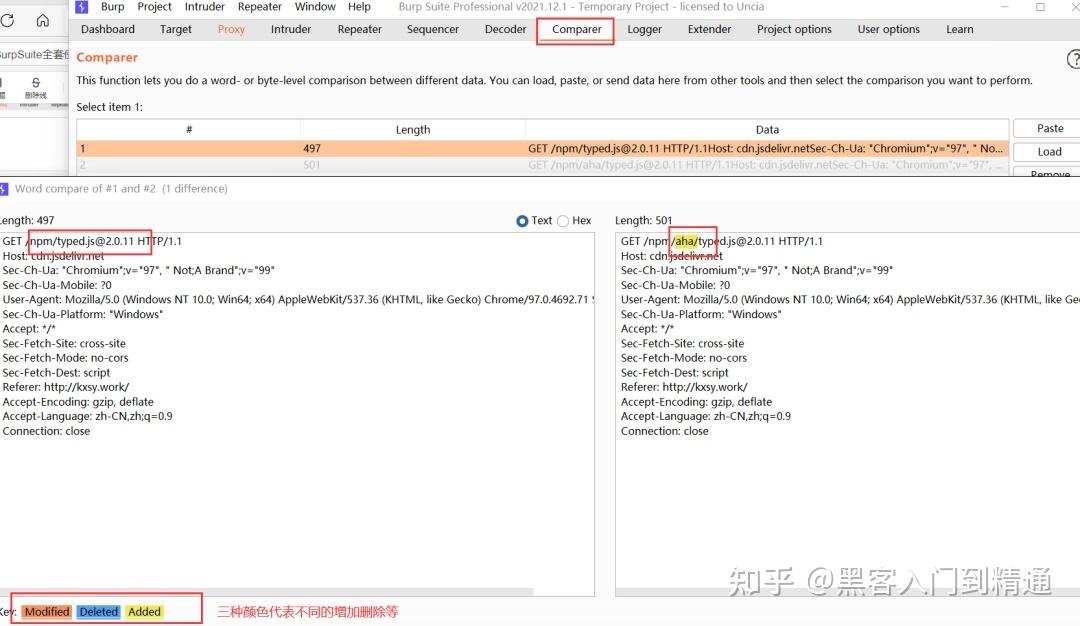Open the Burp menu
This screenshot has height=626, width=1080.
(112, 7)
